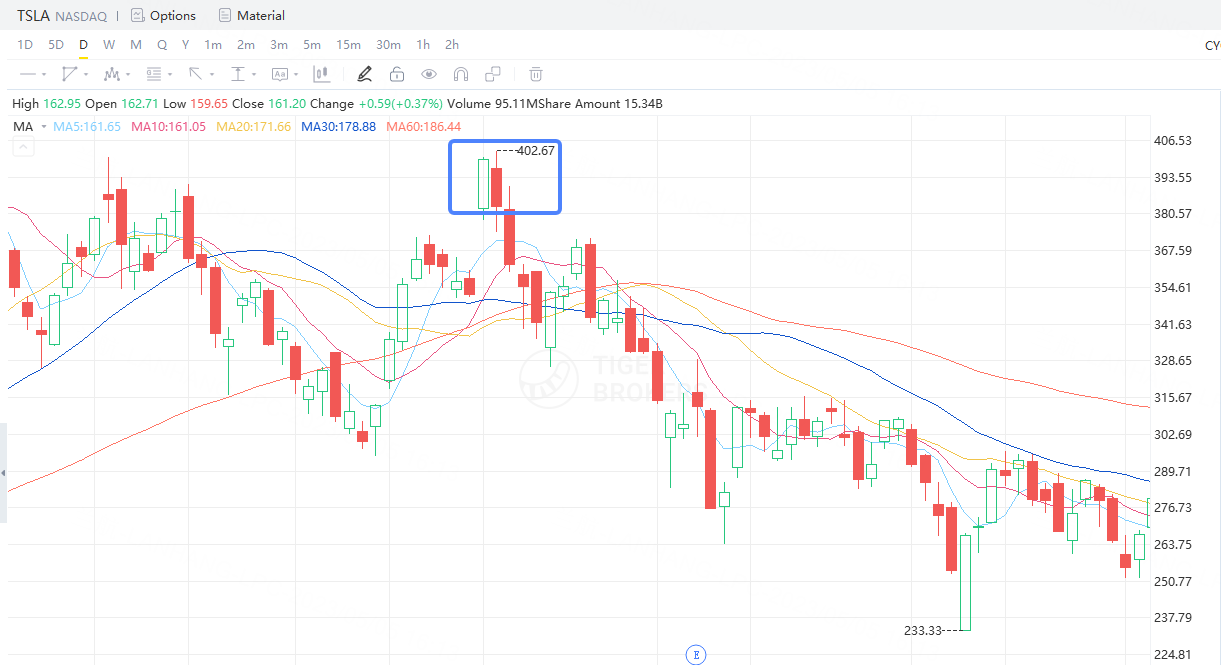Click the MA30:178.88 legend entry
The image size is (1221, 665).
[339, 127]
